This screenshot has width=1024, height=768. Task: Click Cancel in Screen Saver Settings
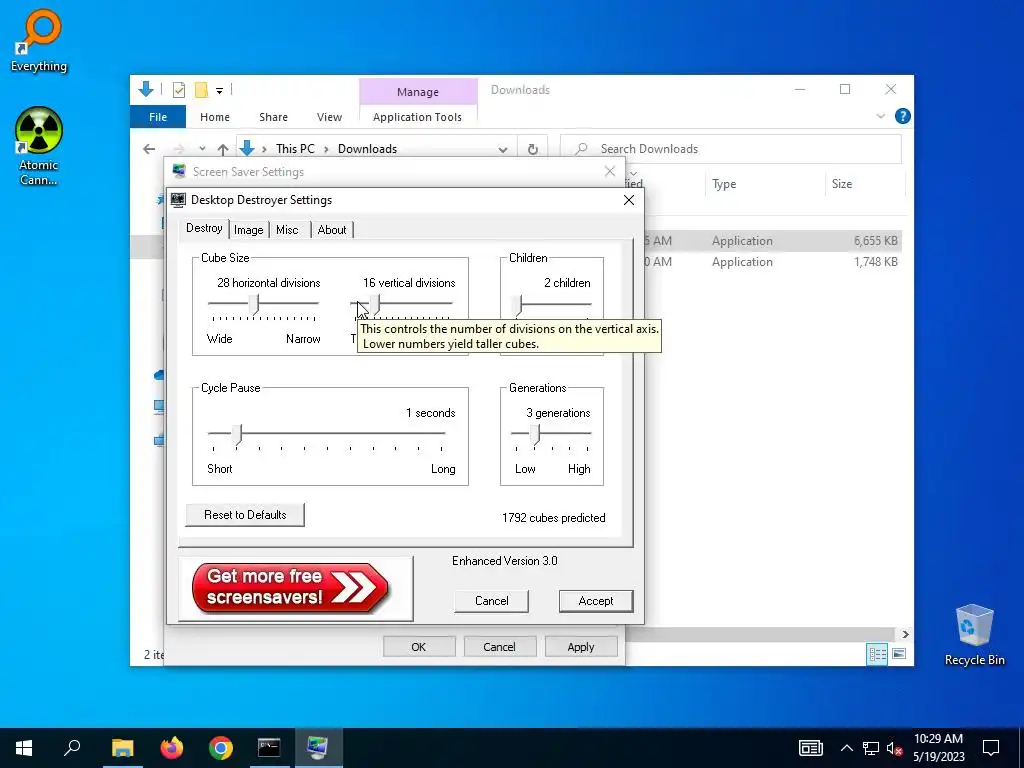pyautogui.click(x=500, y=647)
